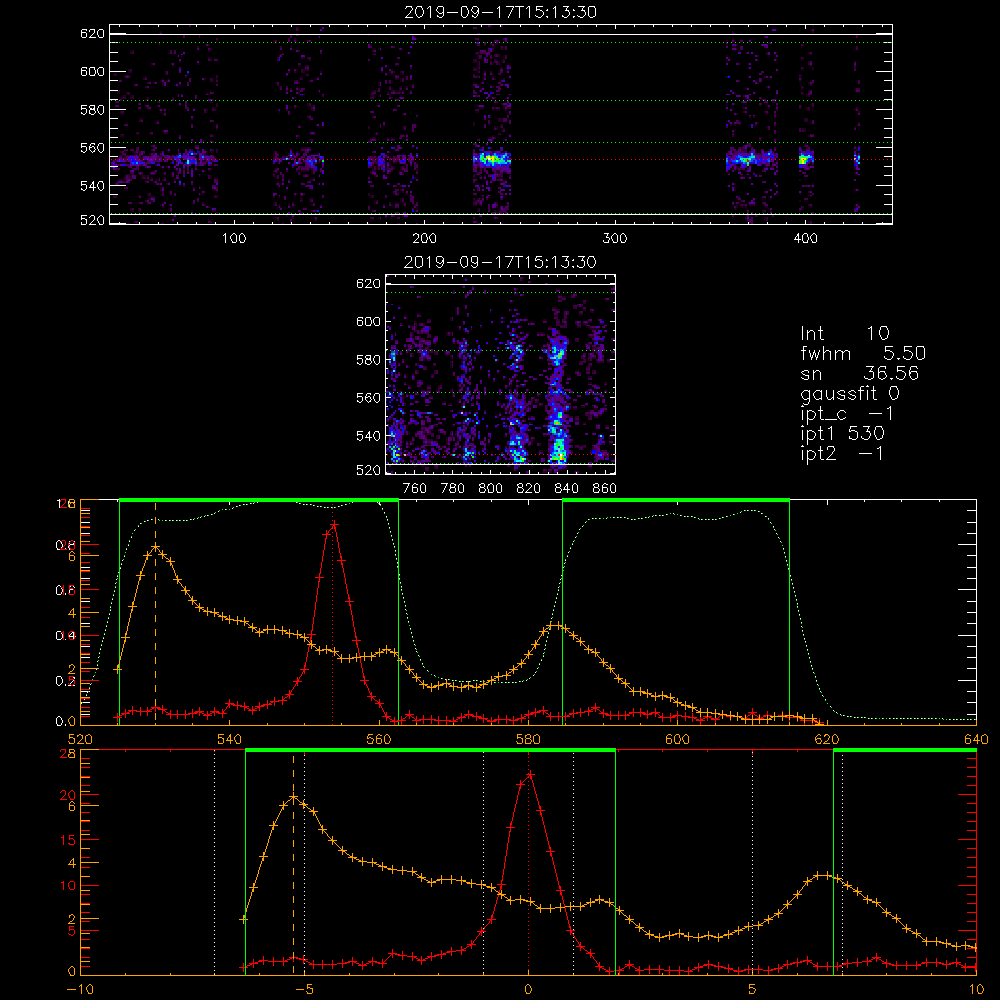Click the orange dashed vertical line in bottom plot
This screenshot has height=1000, width=1000.
[293, 864]
